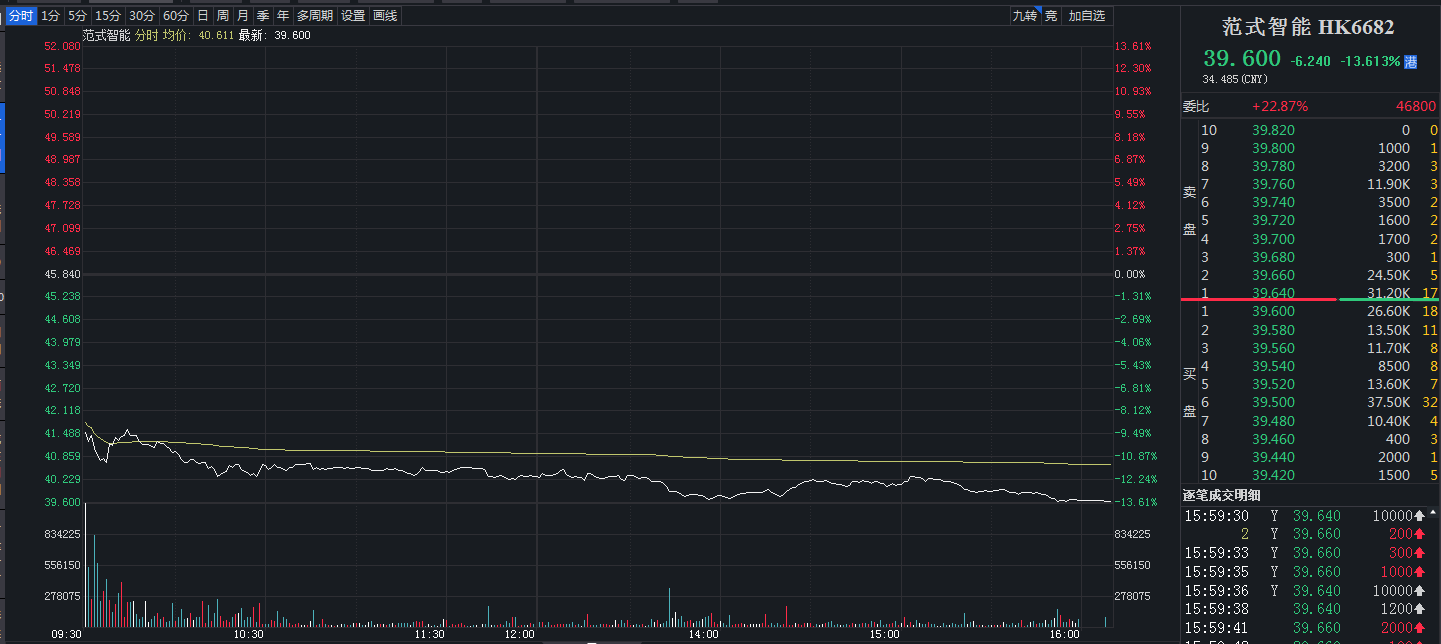The width and height of the screenshot is (1441, 644).
Task: Select the 周 weekly chart period
Action: coord(220,15)
